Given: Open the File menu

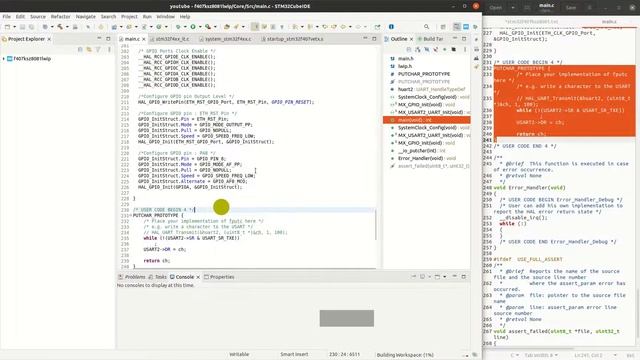Looking at the screenshot, I should (x=7, y=17).
